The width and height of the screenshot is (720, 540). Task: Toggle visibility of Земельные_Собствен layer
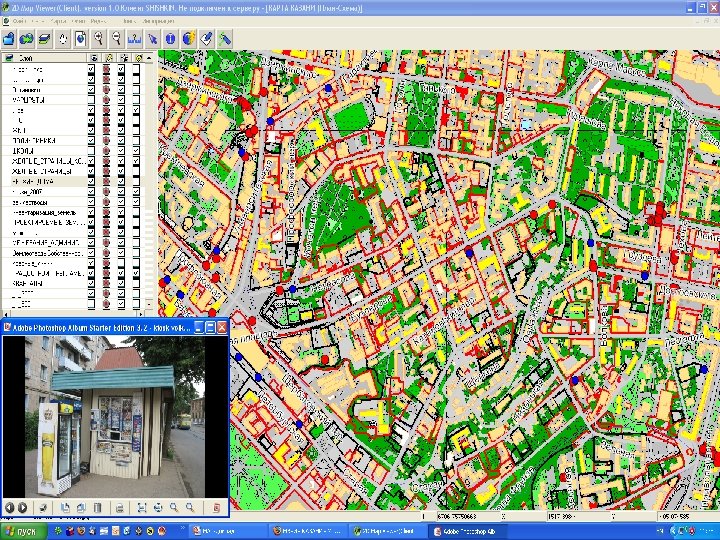(91, 253)
